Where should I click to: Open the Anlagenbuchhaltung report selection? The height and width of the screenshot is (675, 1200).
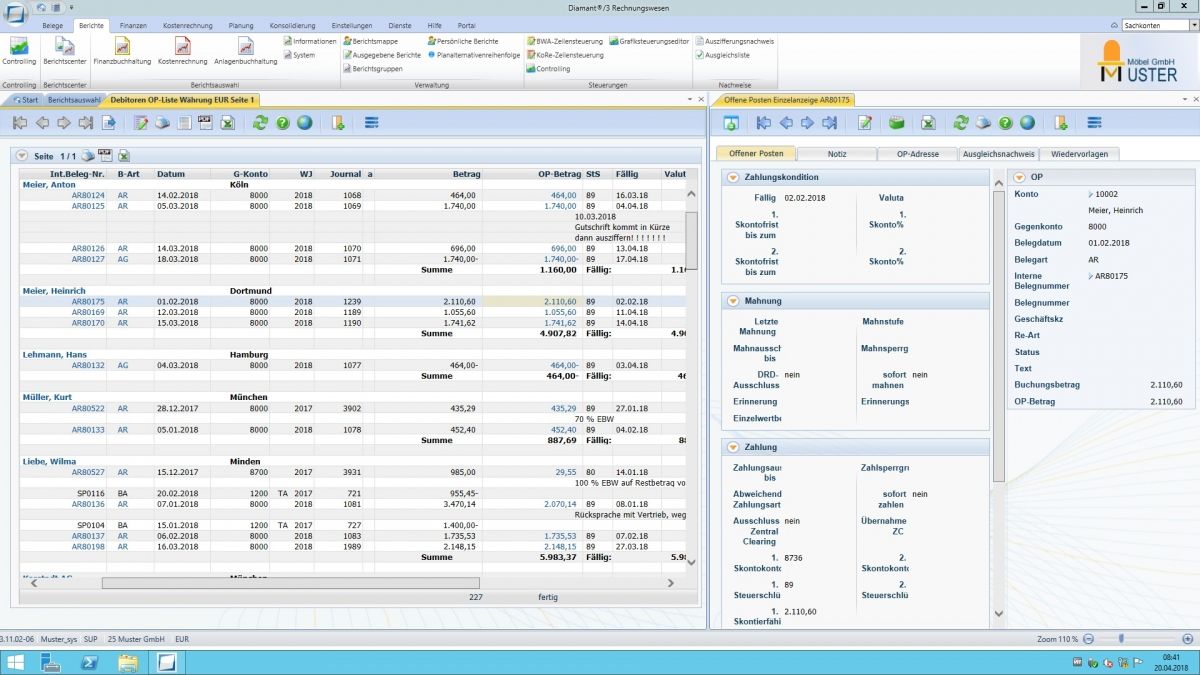tap(245, 51)
